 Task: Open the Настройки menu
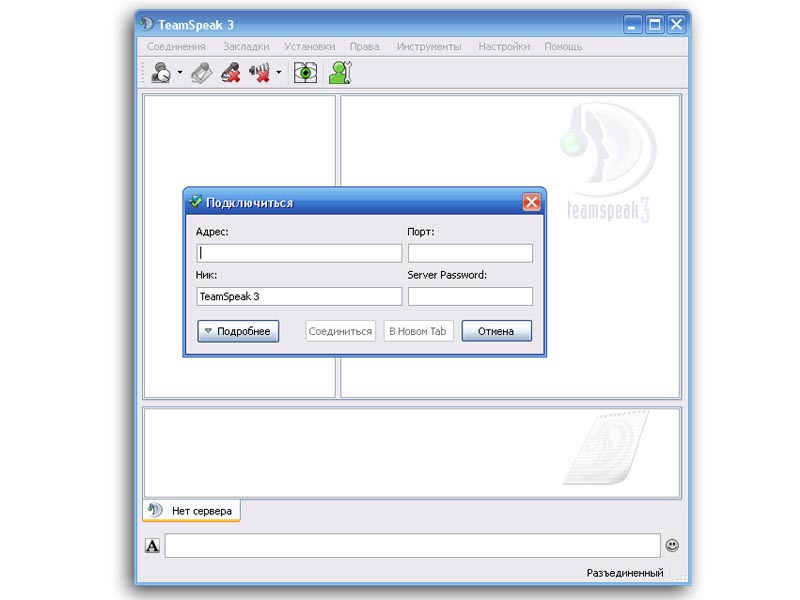(503, 46)
